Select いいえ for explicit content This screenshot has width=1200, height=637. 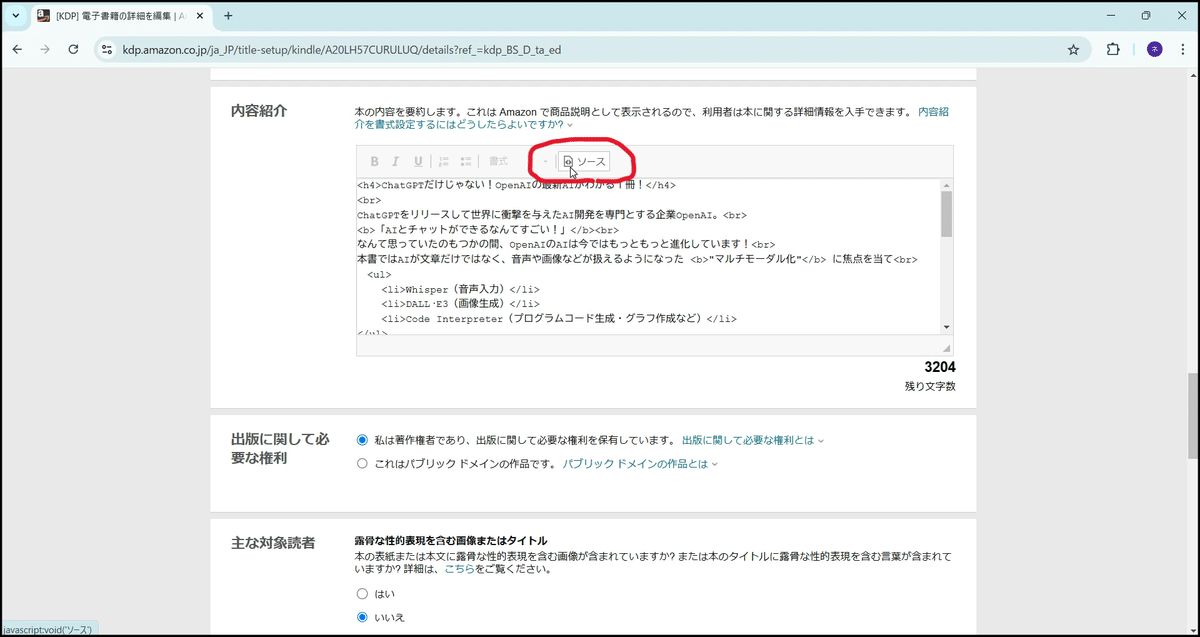tap(362, 617)
